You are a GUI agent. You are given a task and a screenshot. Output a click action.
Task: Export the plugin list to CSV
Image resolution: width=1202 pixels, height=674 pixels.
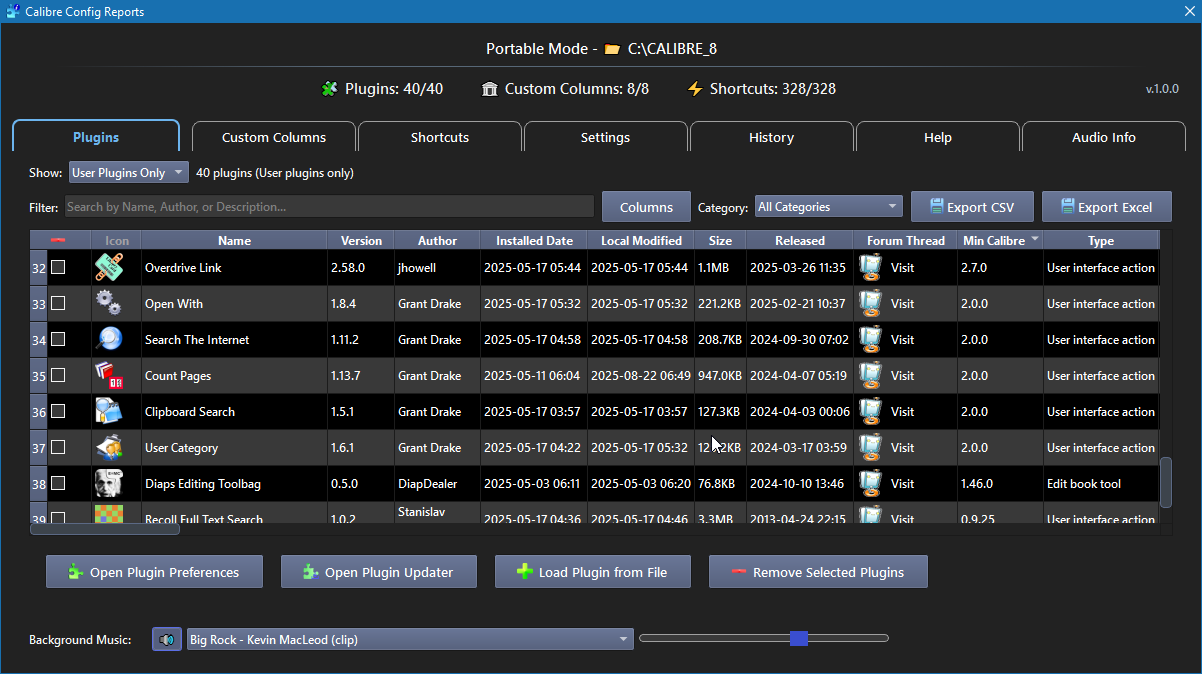972,207
